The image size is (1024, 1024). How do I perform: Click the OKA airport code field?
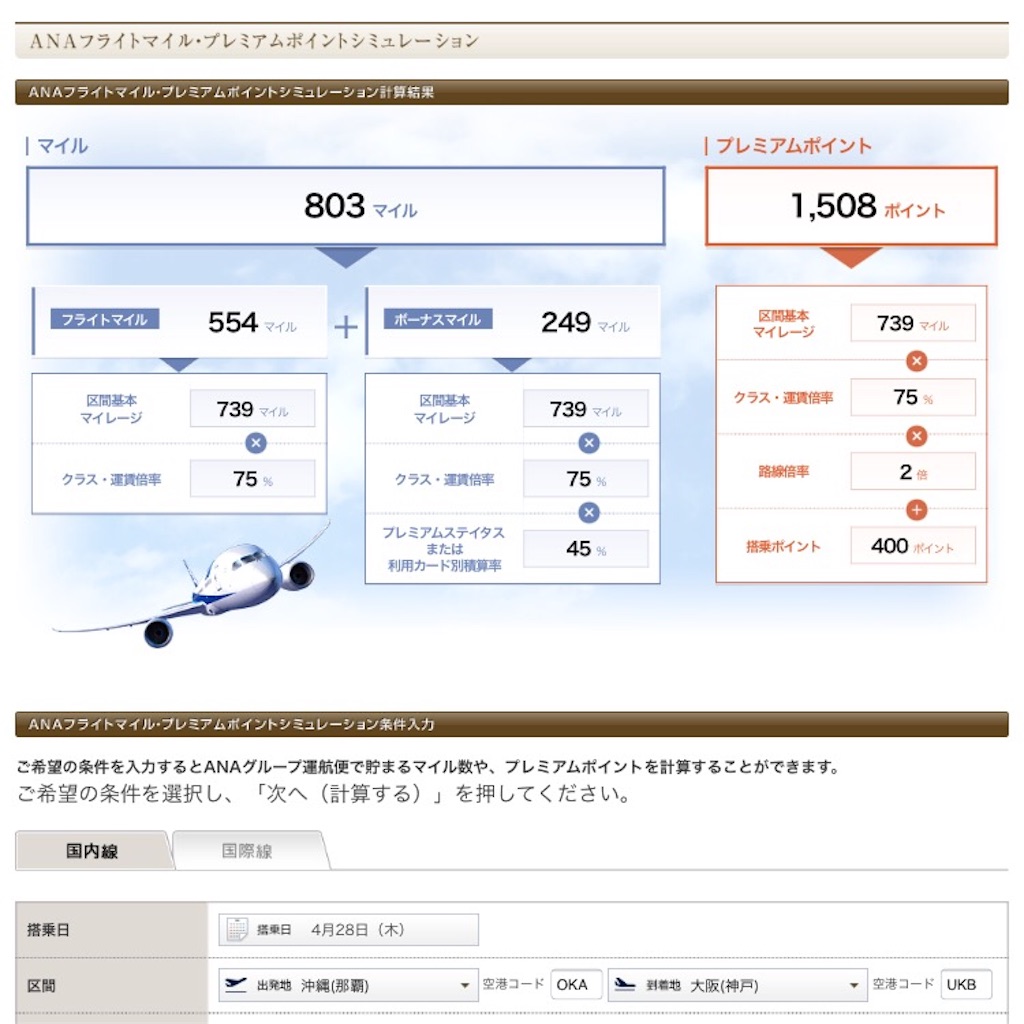pos(575,985)
